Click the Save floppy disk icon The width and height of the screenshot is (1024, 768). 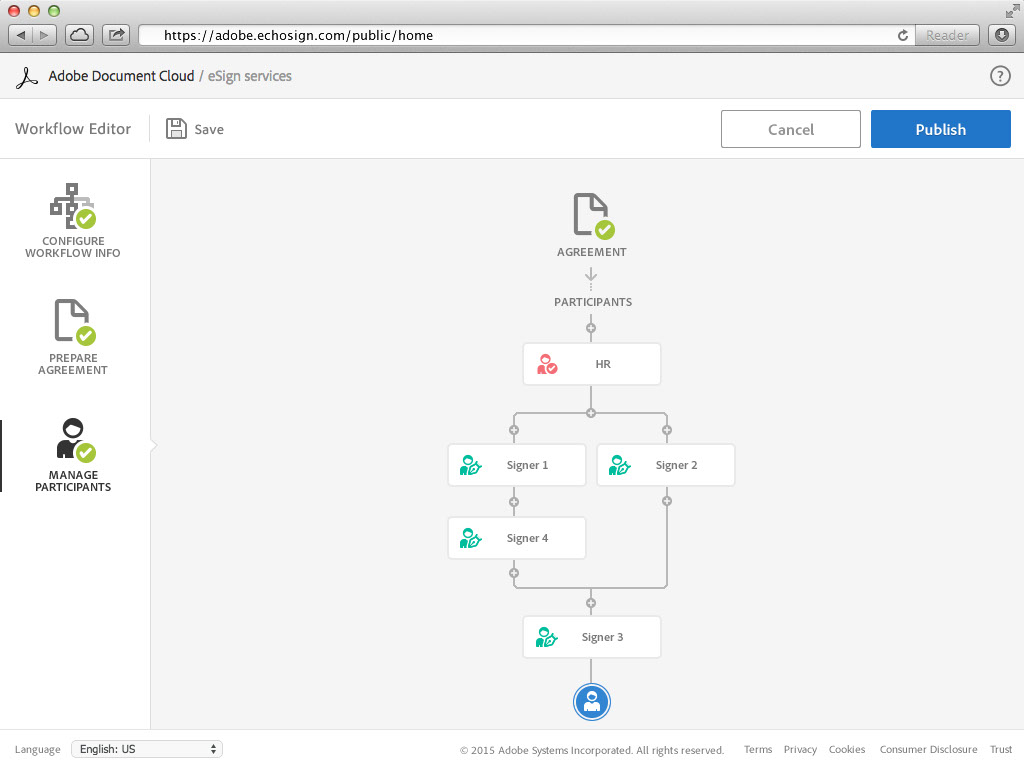(x=176, y=129)
